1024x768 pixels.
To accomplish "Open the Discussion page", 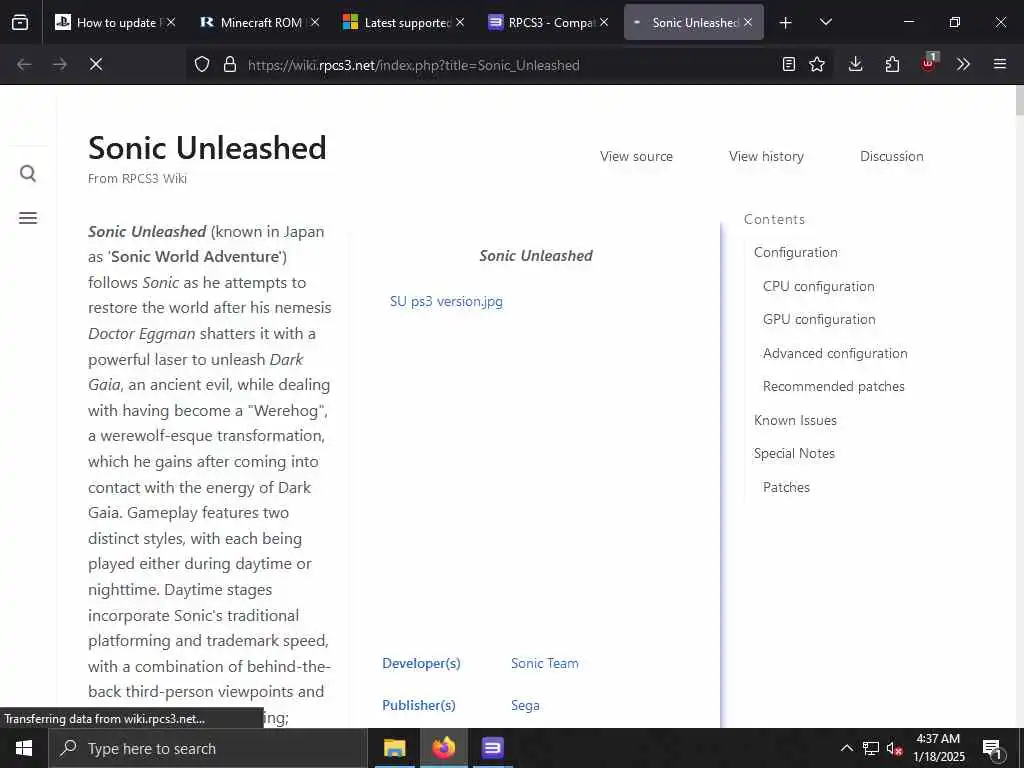I will pyautogui.click(x=891, y=156).
